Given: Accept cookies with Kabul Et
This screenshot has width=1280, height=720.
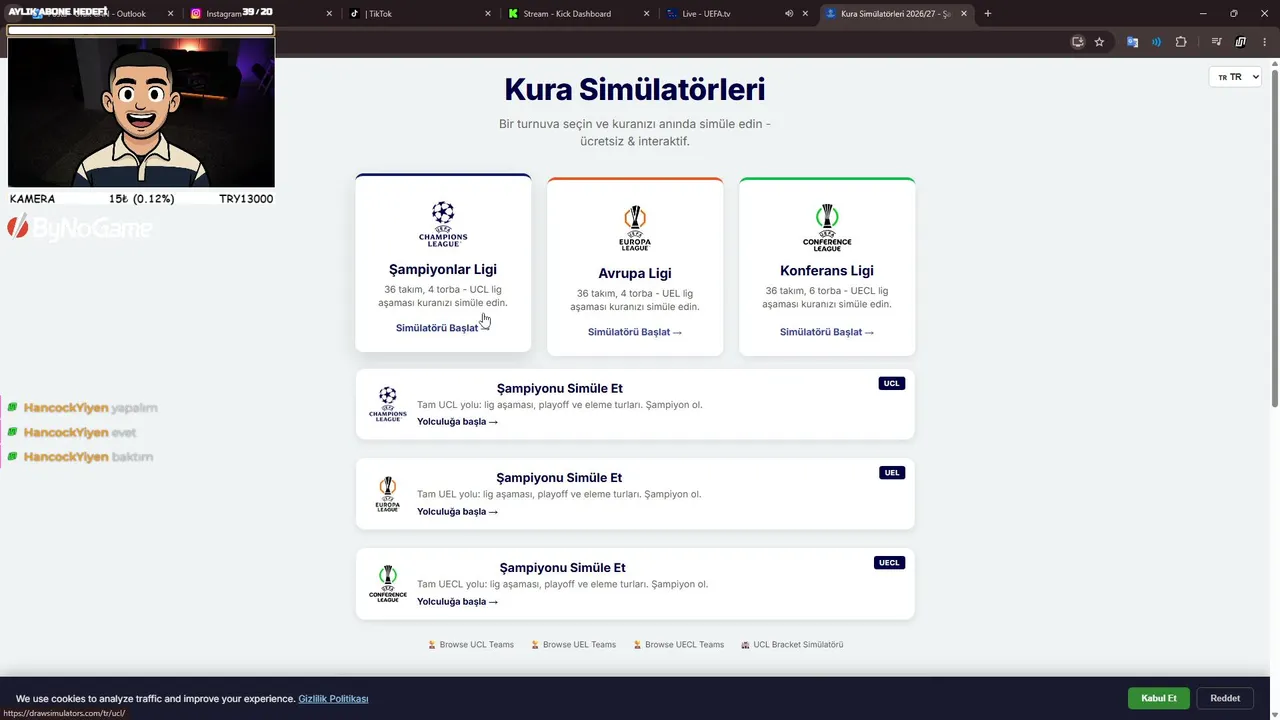Looking at the screenshot, I should click(x=1159, y=698).
